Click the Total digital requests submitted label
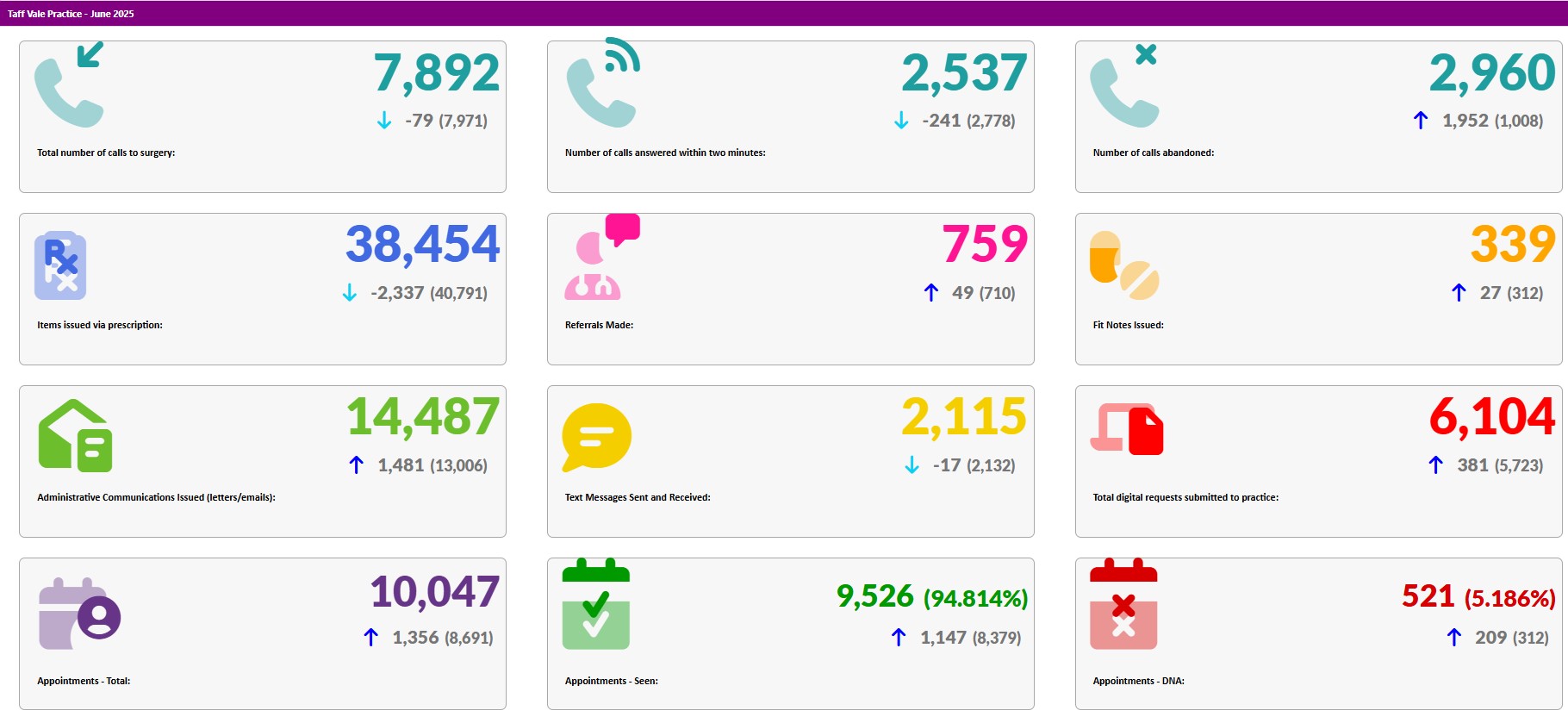 coord(1185,497)
